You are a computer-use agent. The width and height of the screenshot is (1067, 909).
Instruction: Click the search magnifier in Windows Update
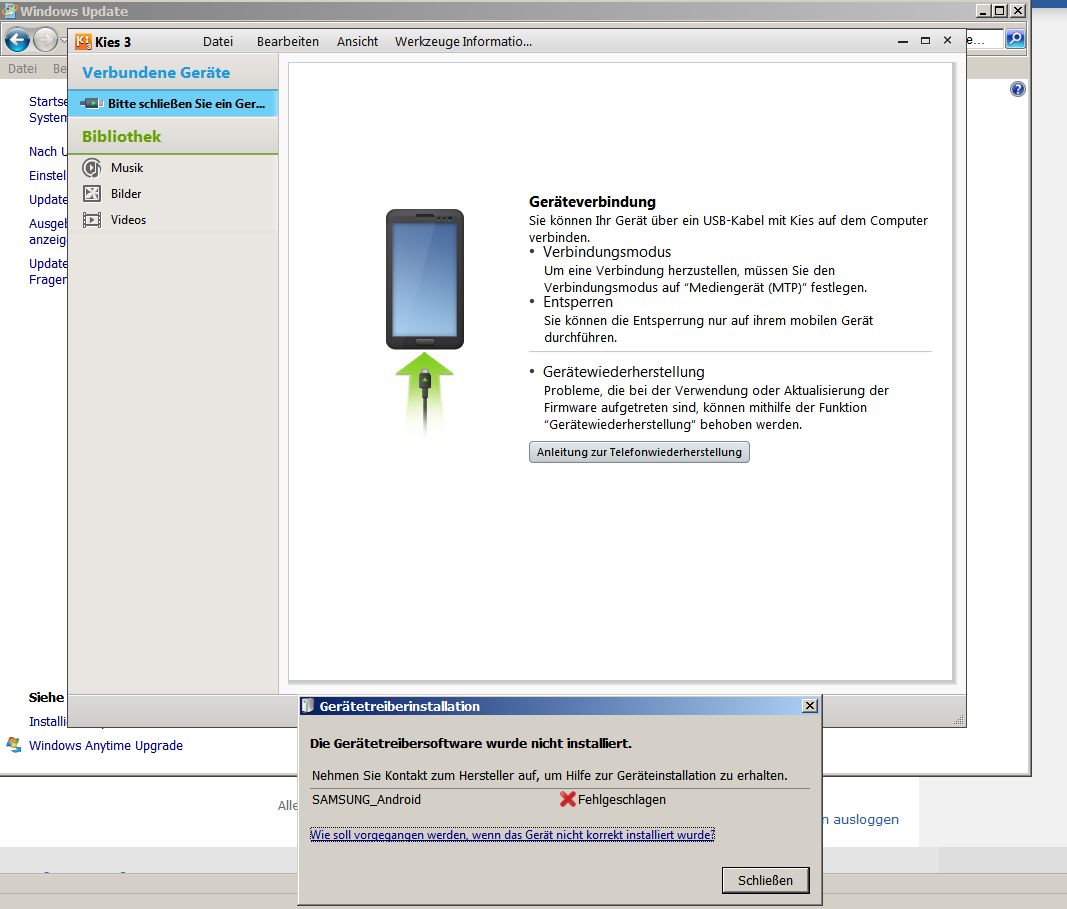point(1015,39)
